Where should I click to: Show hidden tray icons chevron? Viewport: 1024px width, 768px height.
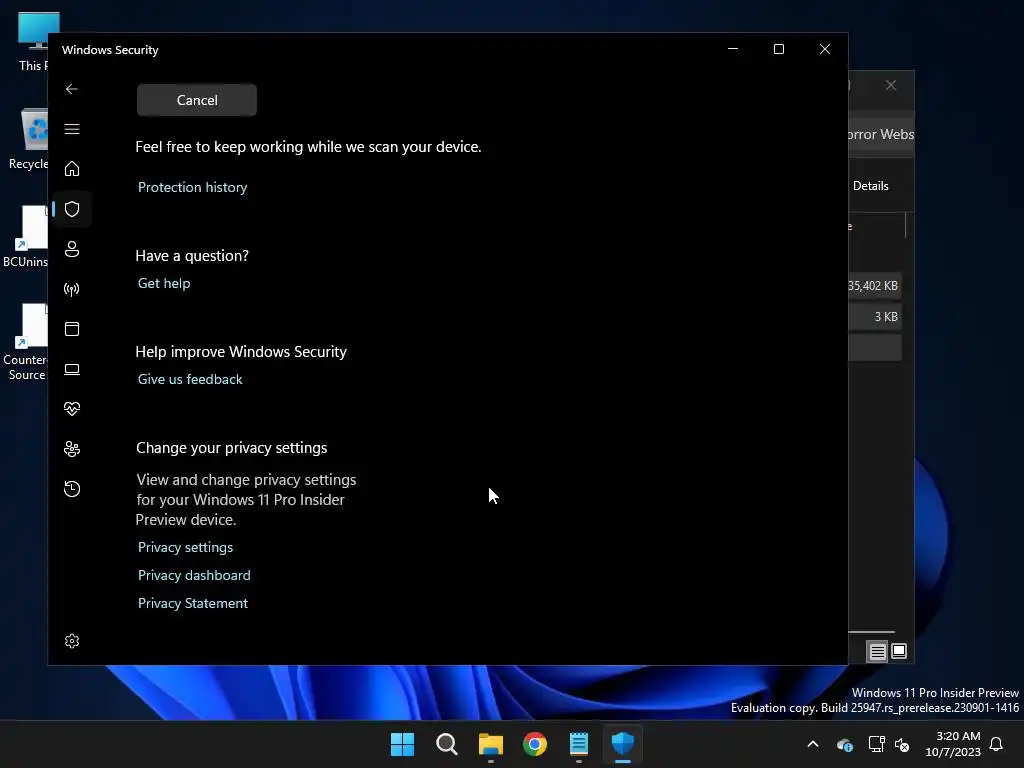pos(813,744)
